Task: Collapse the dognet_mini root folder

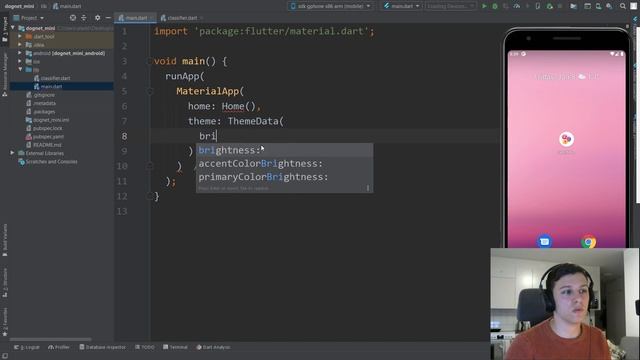Action: pyautogui.click(x=13, y=28)
